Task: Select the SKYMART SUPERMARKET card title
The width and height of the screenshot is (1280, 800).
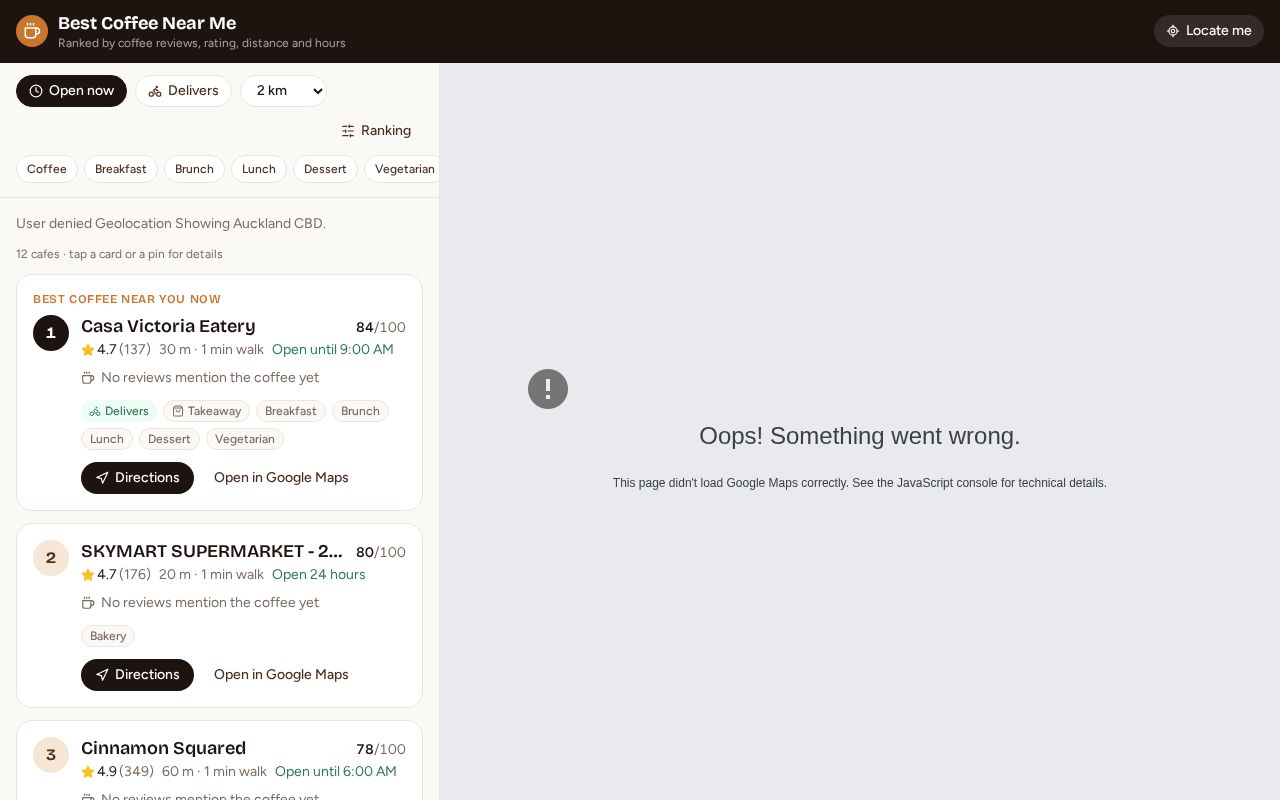Action: [x=212, y=551]
